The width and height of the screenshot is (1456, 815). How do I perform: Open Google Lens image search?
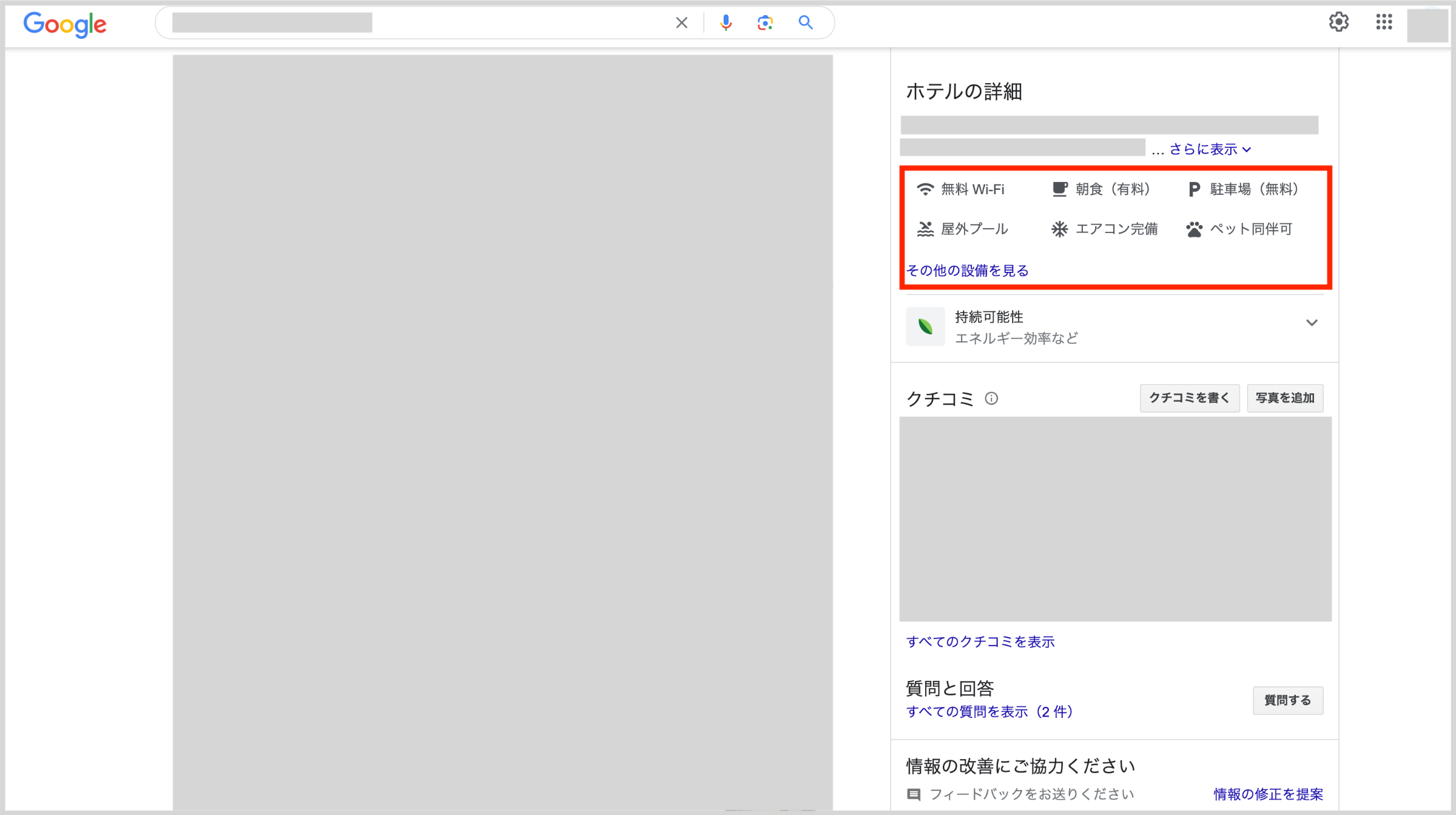765,23
